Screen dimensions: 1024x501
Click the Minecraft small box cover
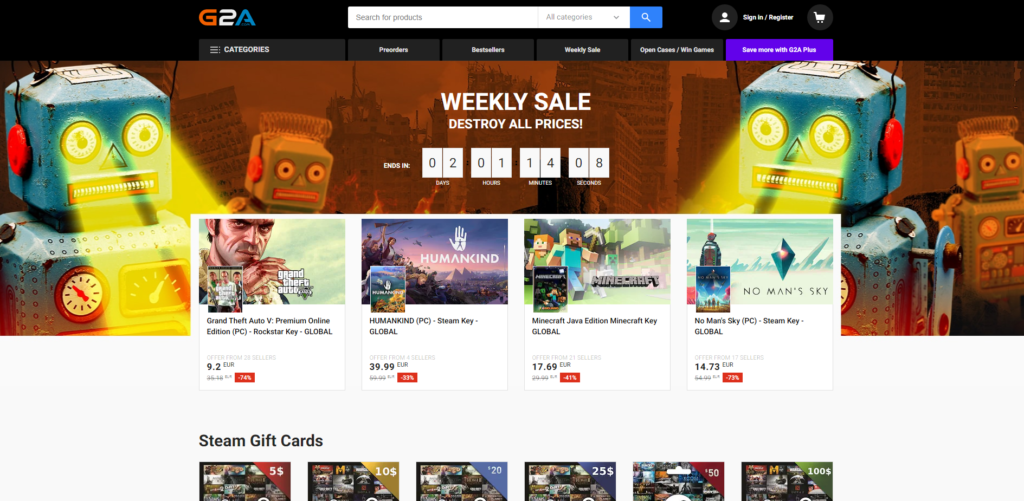click(x=551, y=289)
